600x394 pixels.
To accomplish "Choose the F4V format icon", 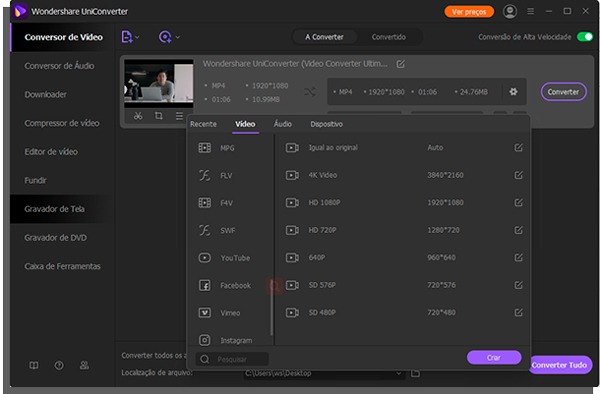I will pyautogui.click(x=204, y=203).
